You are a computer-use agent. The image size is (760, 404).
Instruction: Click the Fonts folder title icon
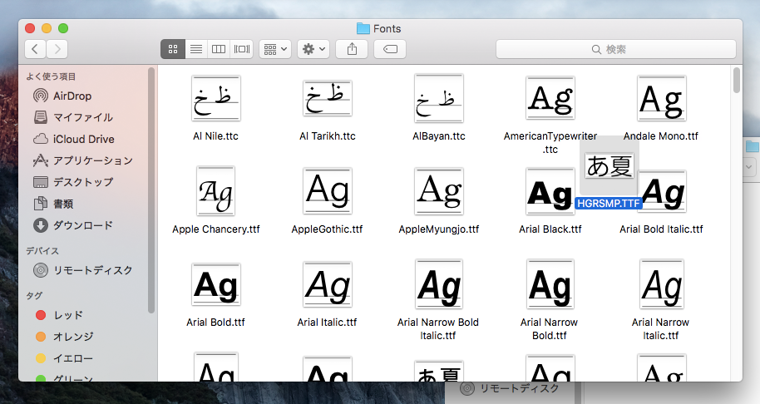(363, 29)
